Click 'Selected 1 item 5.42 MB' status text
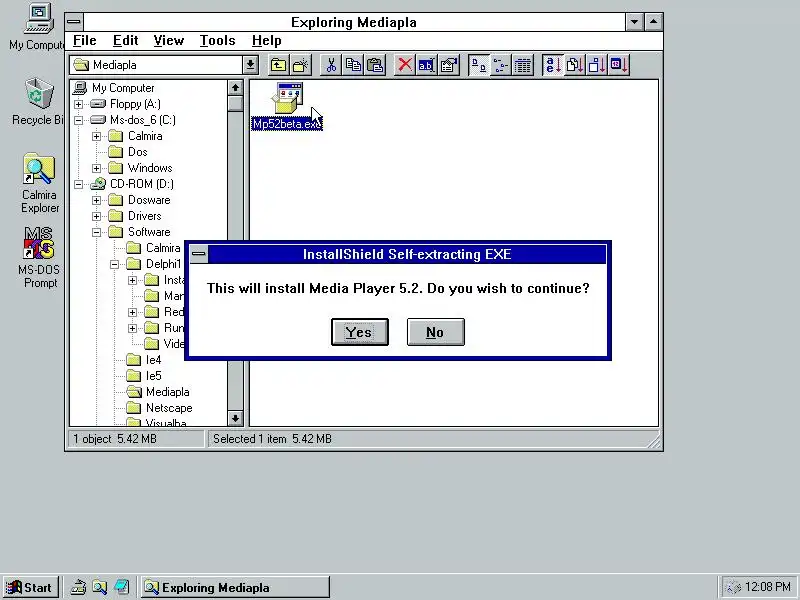800x600 pixels. 272,439
